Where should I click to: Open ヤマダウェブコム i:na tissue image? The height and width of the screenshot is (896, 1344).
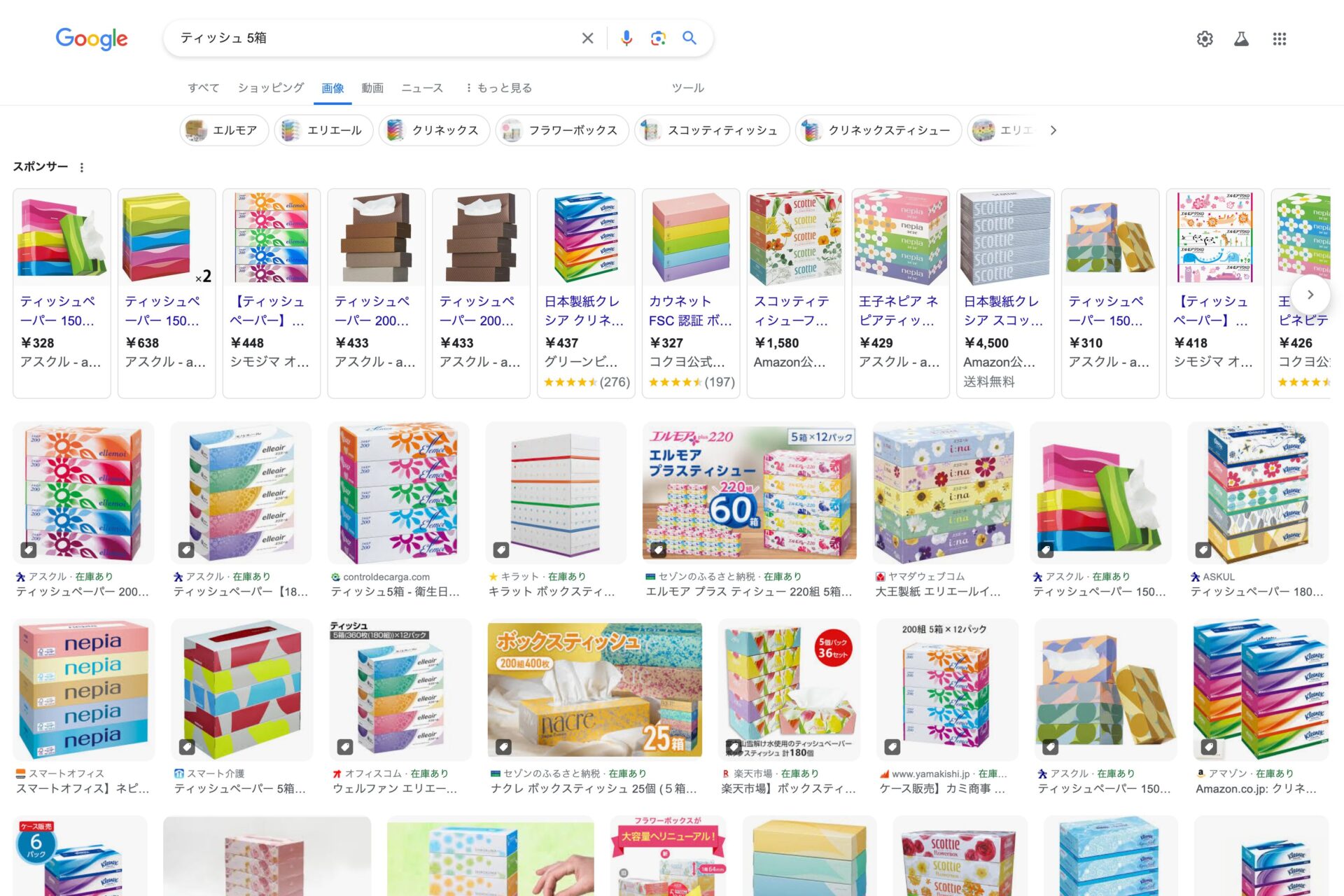point(944,493)
